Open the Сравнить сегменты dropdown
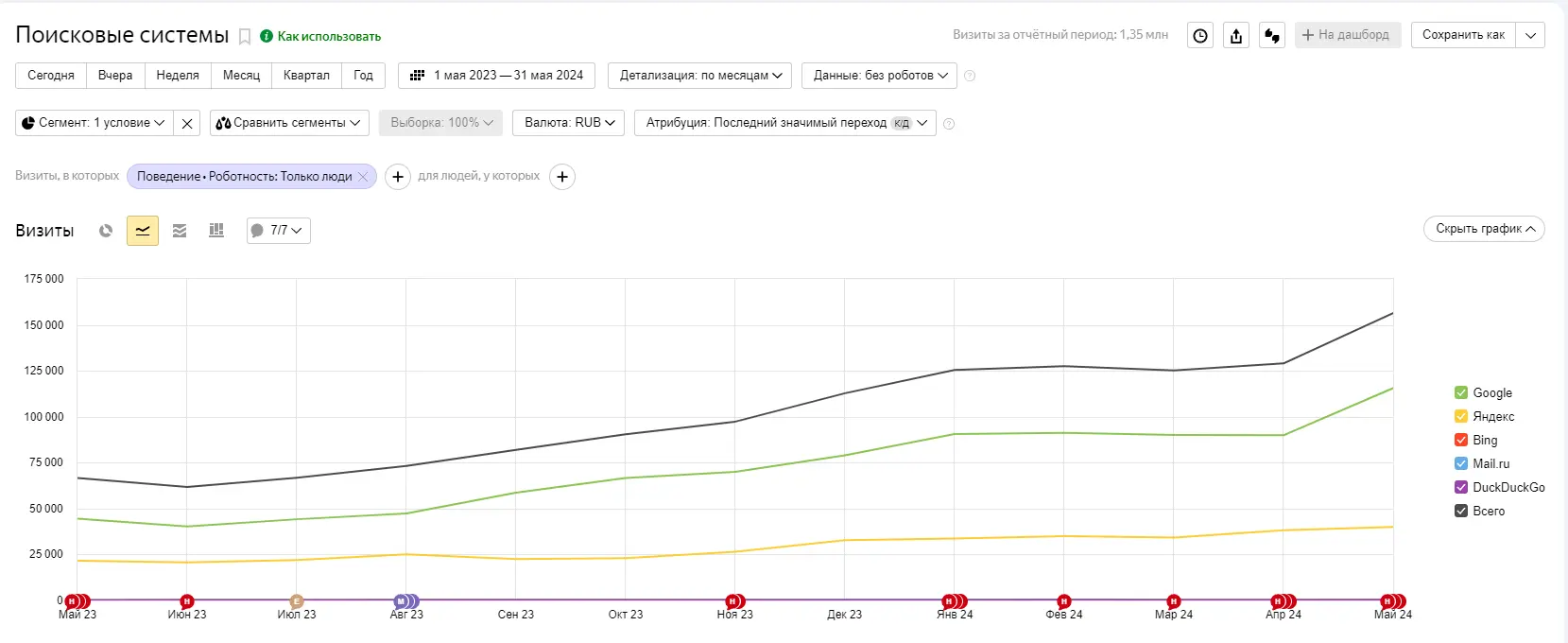This screenshot has width=1568, height=643. [289, 123]
